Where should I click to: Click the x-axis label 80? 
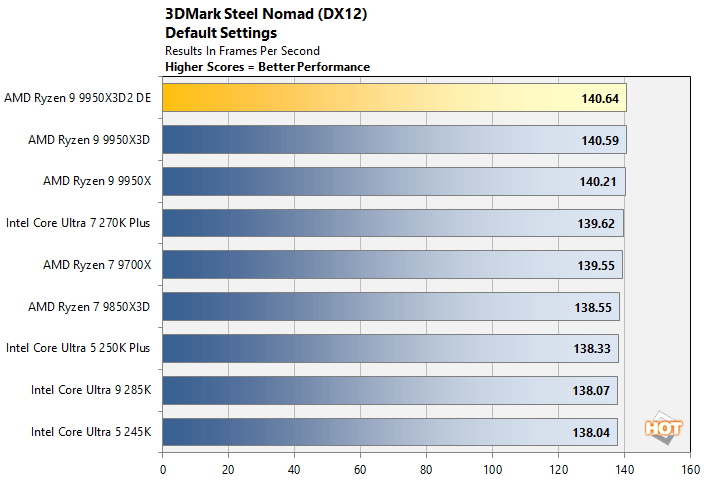426,470
